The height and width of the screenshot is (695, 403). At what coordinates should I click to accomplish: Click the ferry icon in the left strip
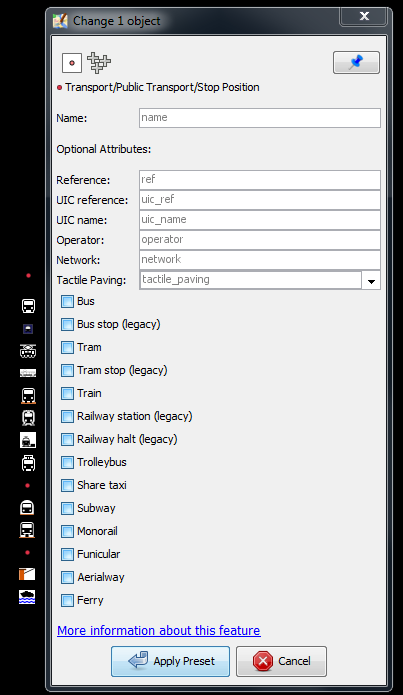tap(27, 597)
